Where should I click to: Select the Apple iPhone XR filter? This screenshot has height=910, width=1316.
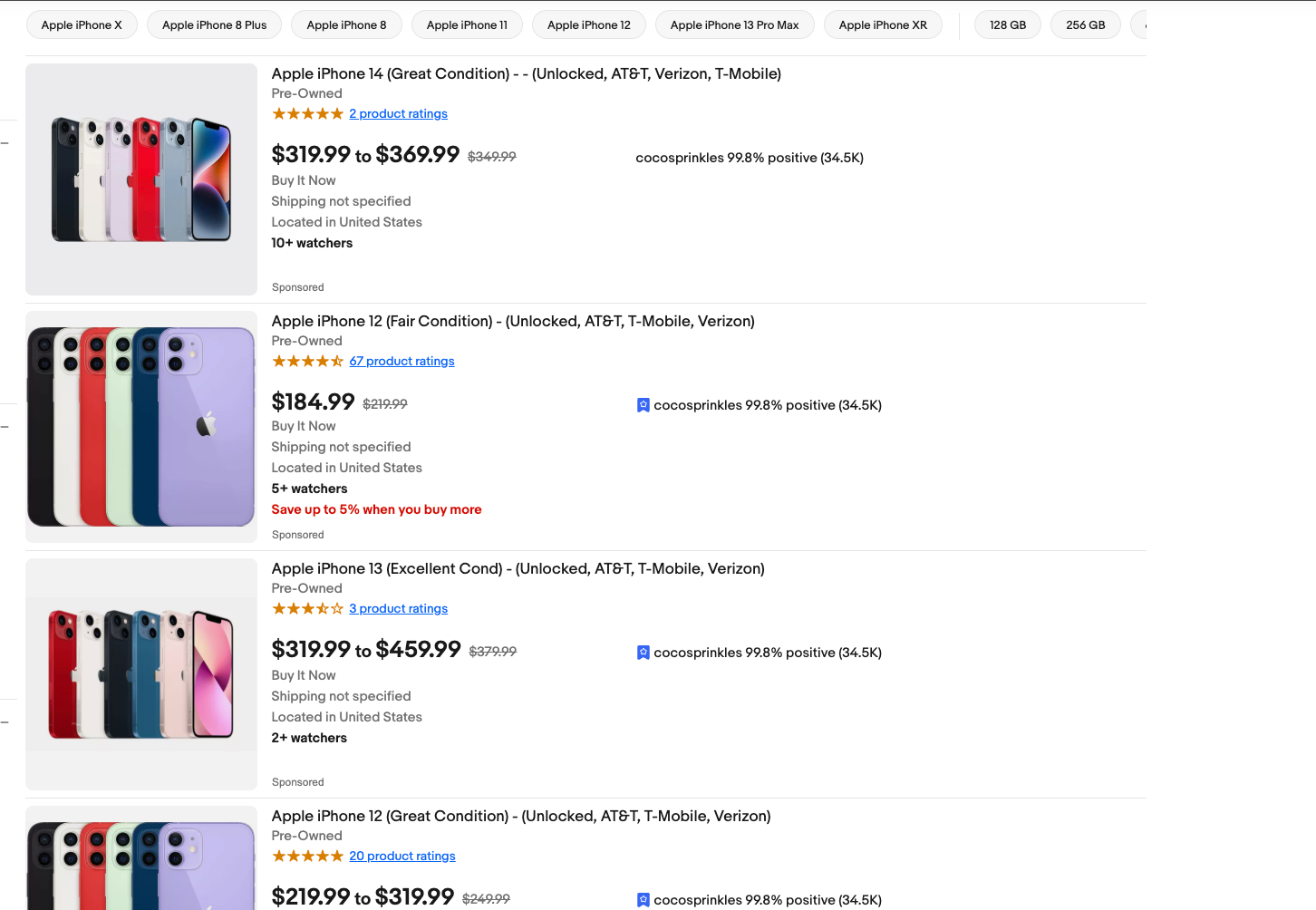point(883,24)
